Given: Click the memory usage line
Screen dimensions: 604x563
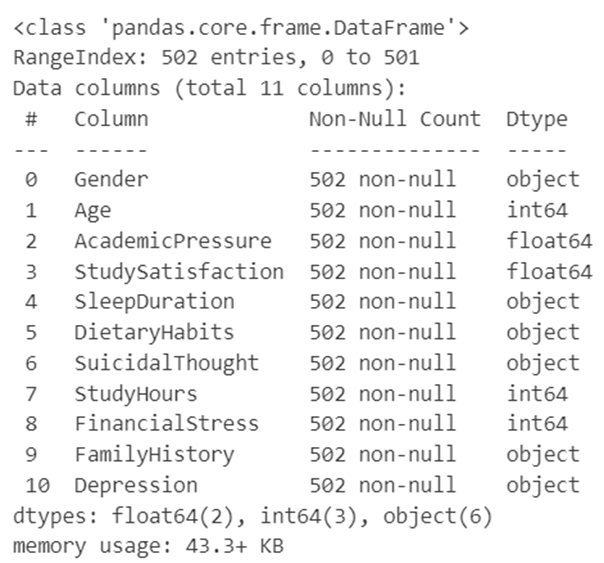Looking at the screenshot, I should pos(148,546).
